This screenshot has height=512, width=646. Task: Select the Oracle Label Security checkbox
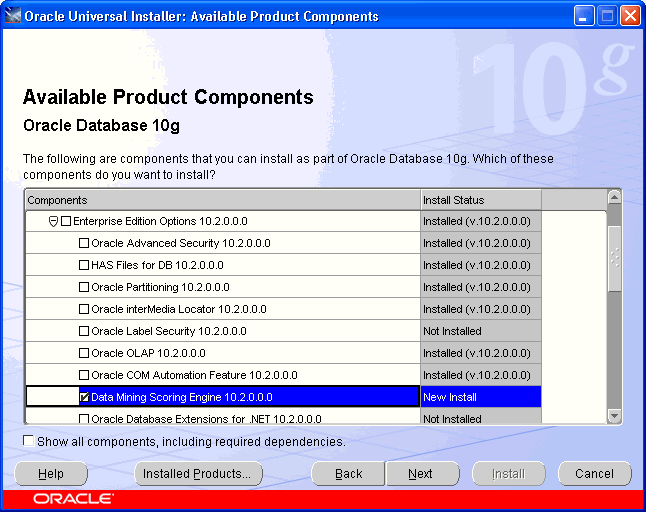[84, 331]
